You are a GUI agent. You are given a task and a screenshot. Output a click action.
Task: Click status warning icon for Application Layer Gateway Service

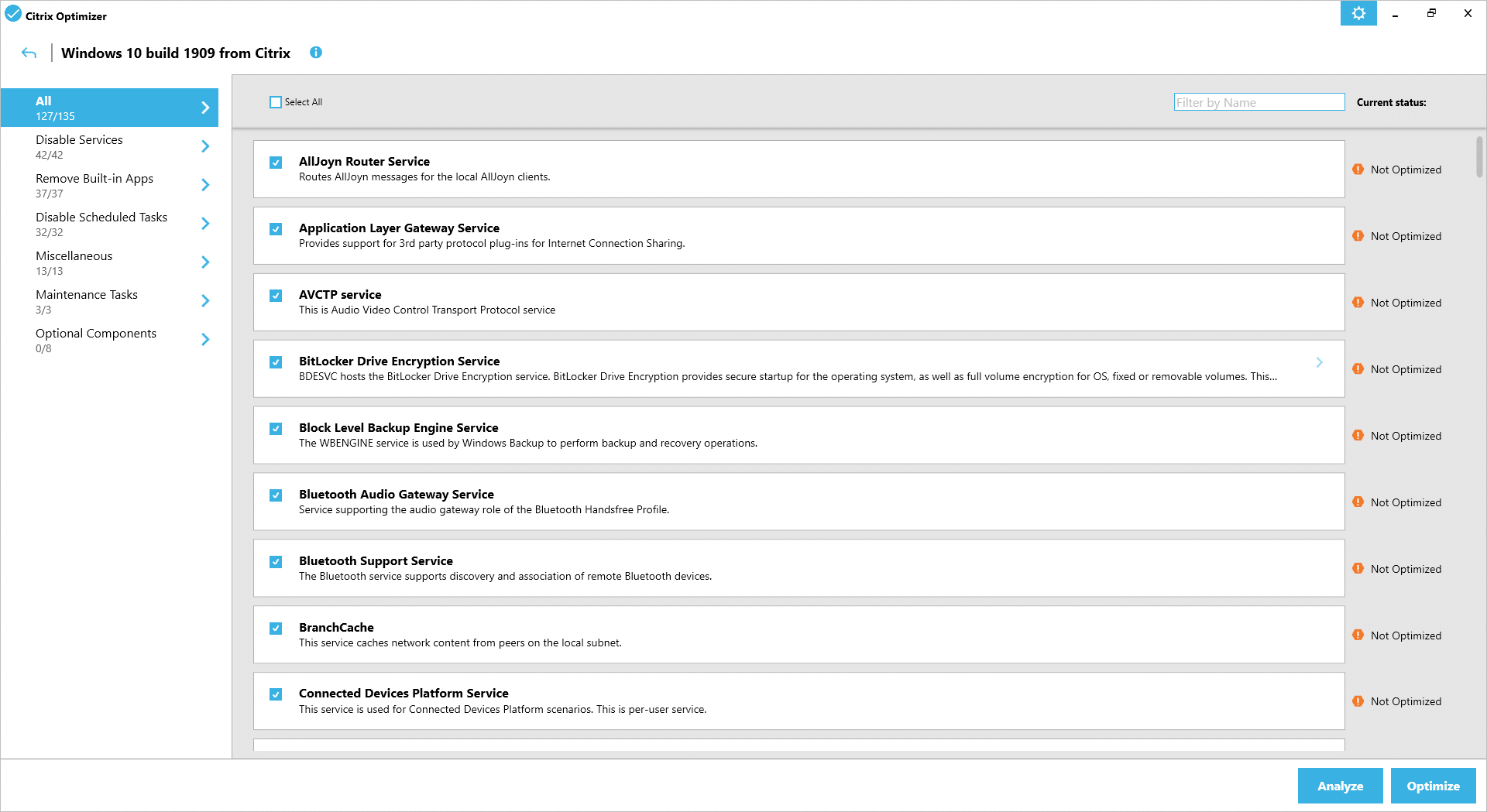coord(1358,236)
